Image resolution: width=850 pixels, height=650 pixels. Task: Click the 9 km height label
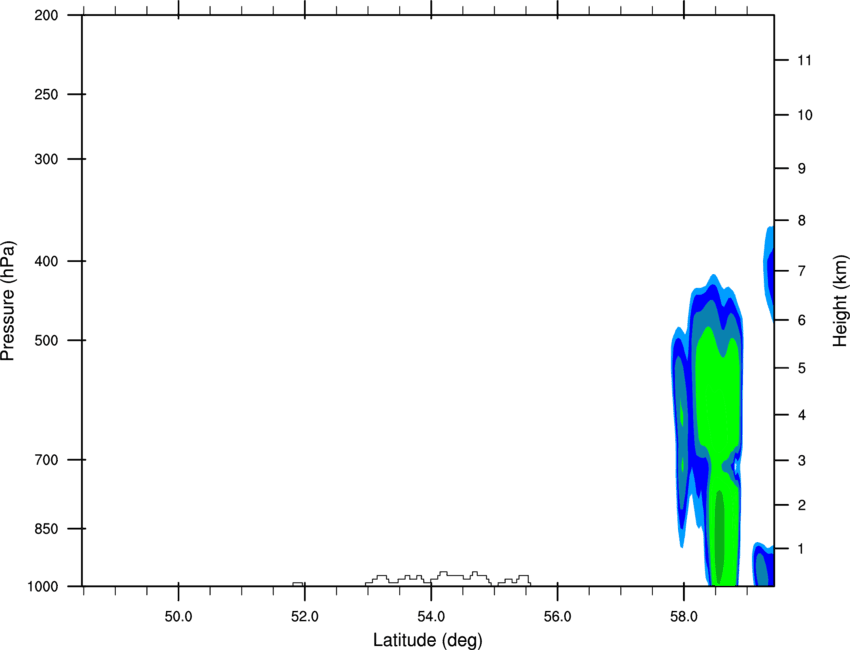[x=802, y=169]
